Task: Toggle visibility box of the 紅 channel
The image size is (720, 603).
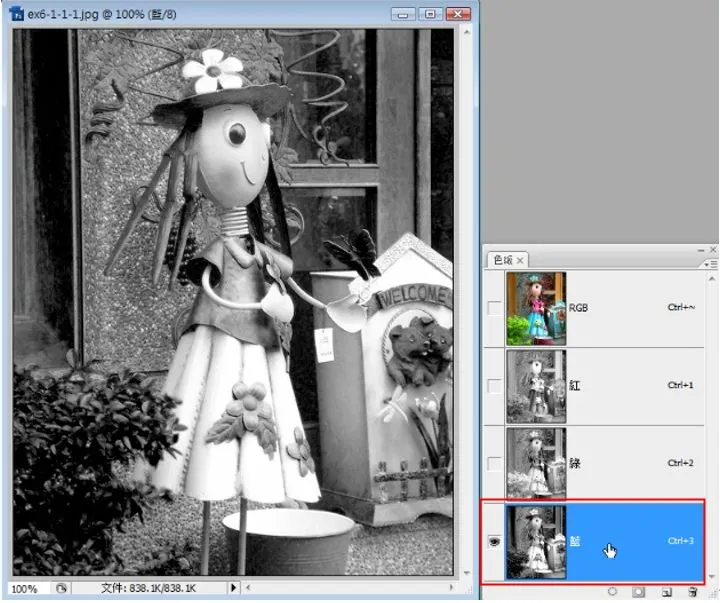Action: pos(494,385)
